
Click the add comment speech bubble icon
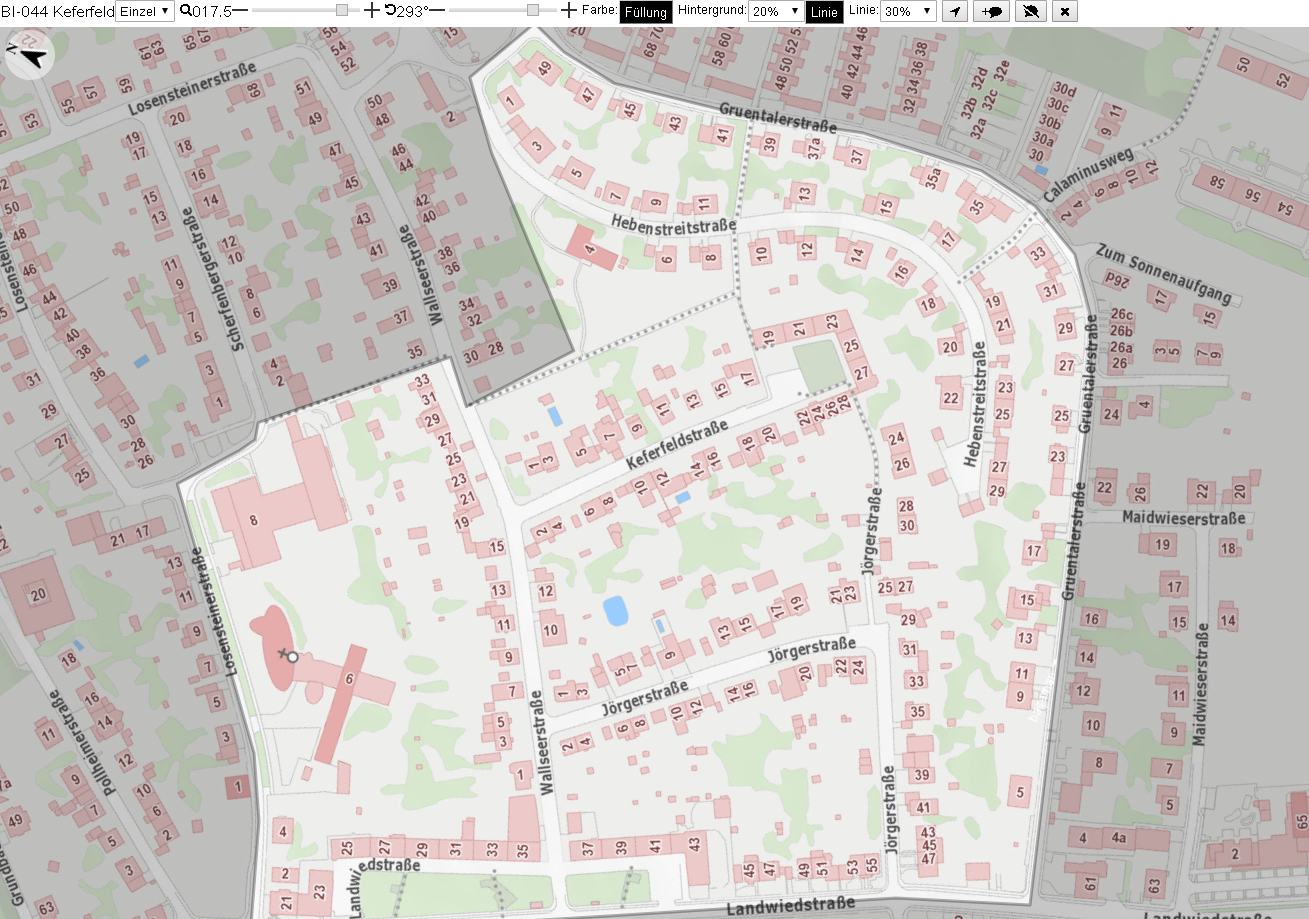tap(992, 12)
